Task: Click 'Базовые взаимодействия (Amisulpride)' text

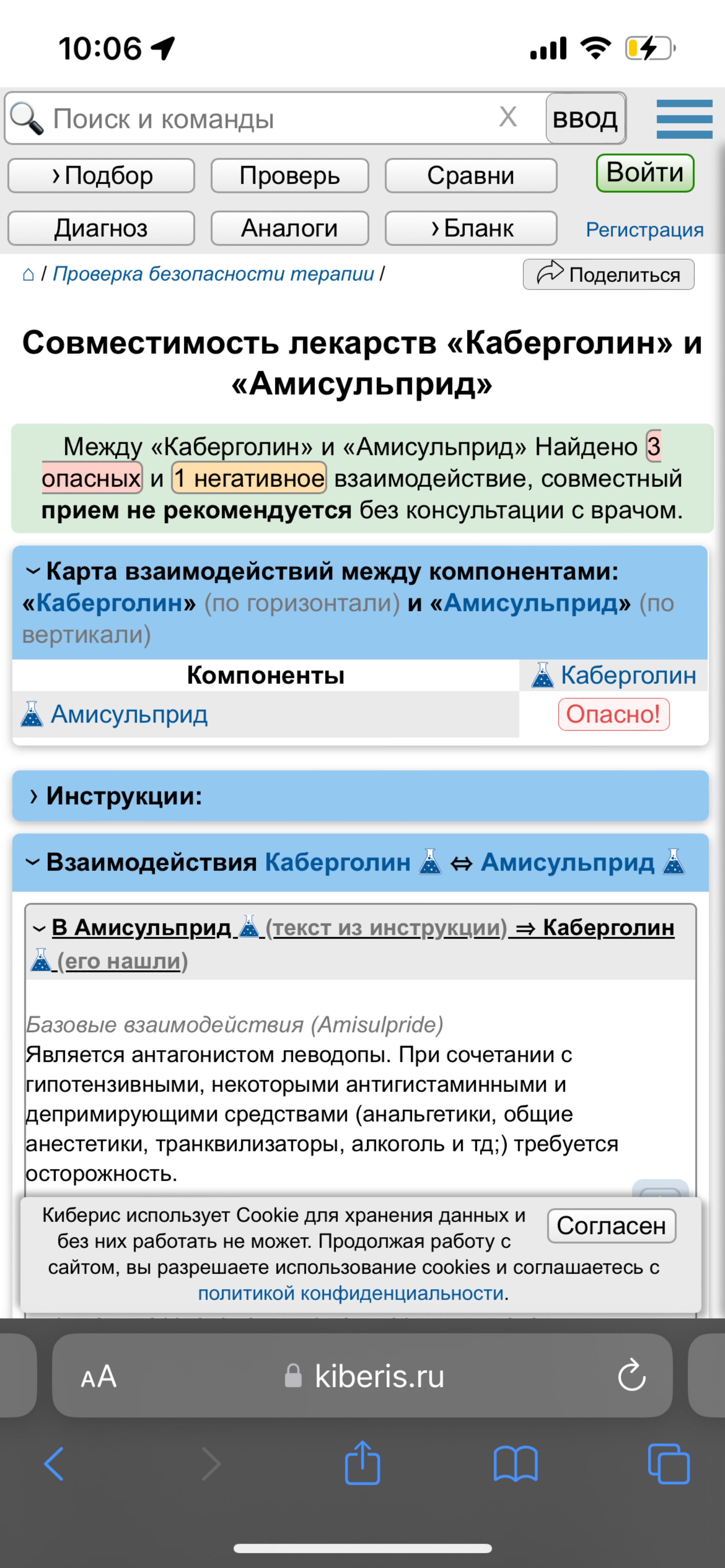Action: pyautogui.click(x=234, y=1025)
